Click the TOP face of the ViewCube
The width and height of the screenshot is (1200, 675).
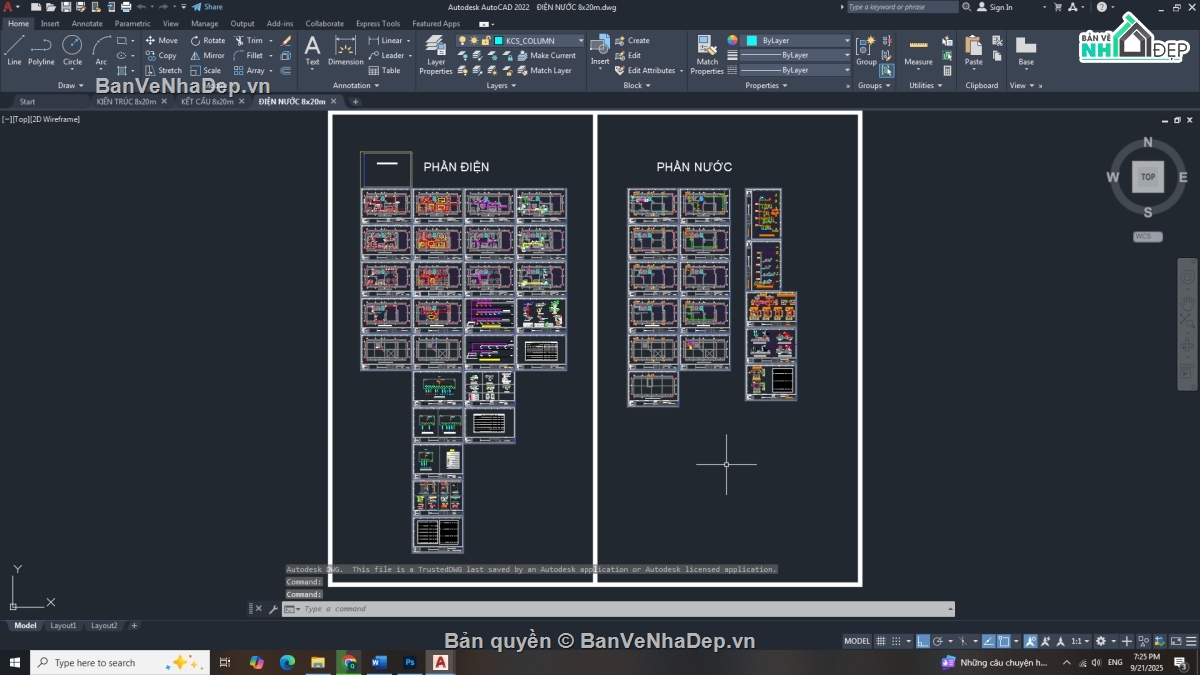pos(1148,177)
